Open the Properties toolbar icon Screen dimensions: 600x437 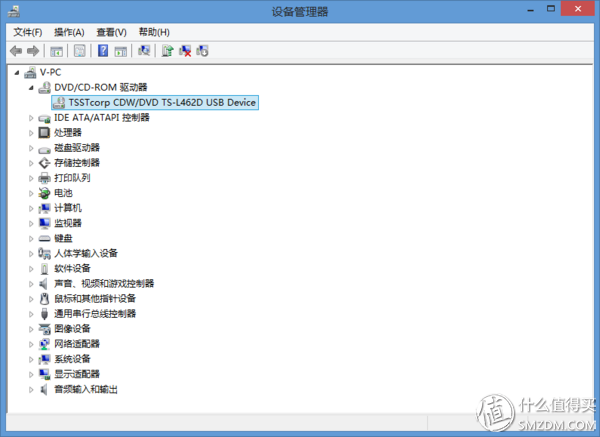click(x=79, y=50)
